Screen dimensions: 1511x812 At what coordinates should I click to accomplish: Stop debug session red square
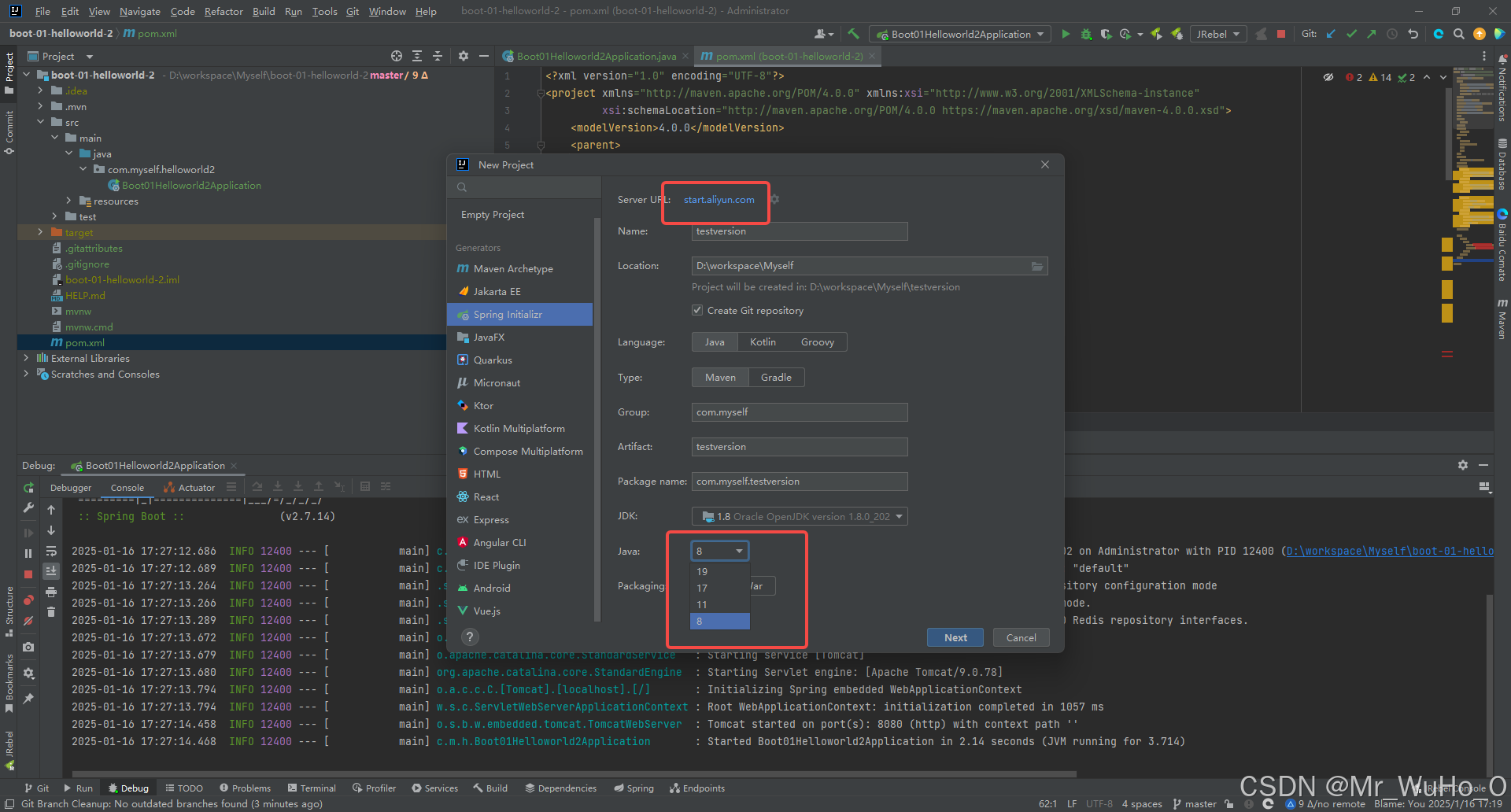click(x=28, y=574)
